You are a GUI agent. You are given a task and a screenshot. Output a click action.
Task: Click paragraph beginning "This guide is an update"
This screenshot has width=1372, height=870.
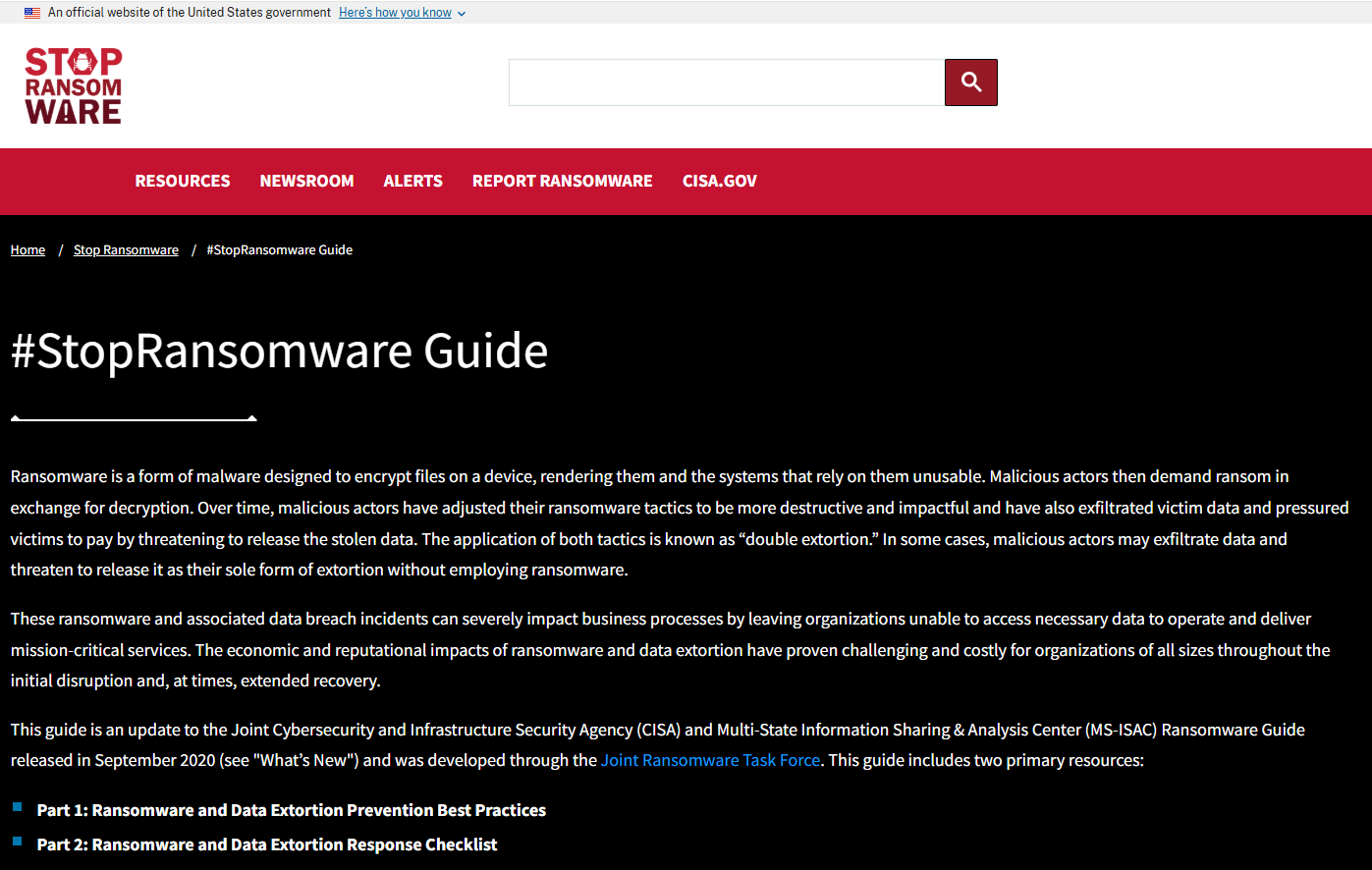pyautogui.click(x=658, y=745)
